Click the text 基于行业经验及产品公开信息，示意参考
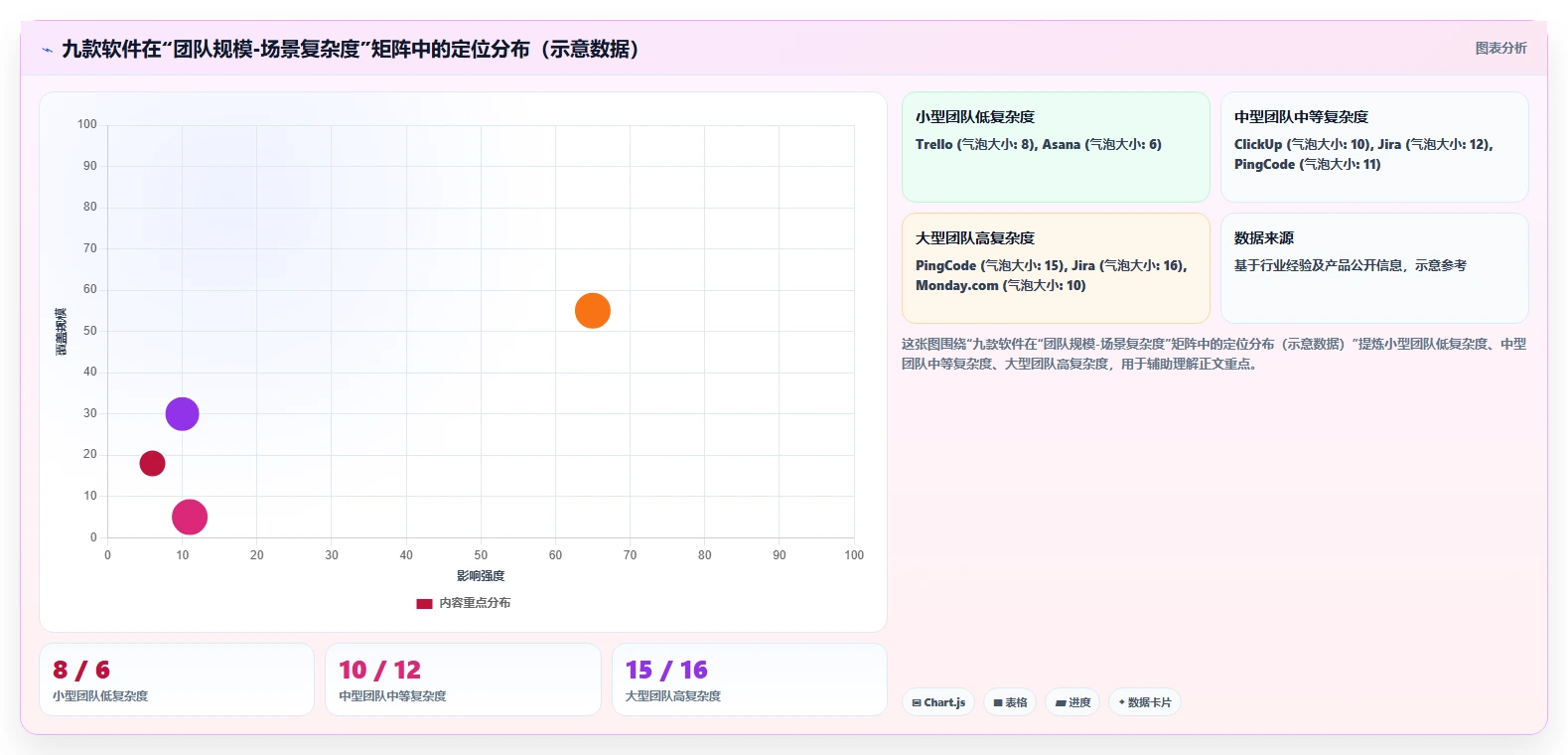This screenshot has width=1568, height=755. [x=1351, y=265]
